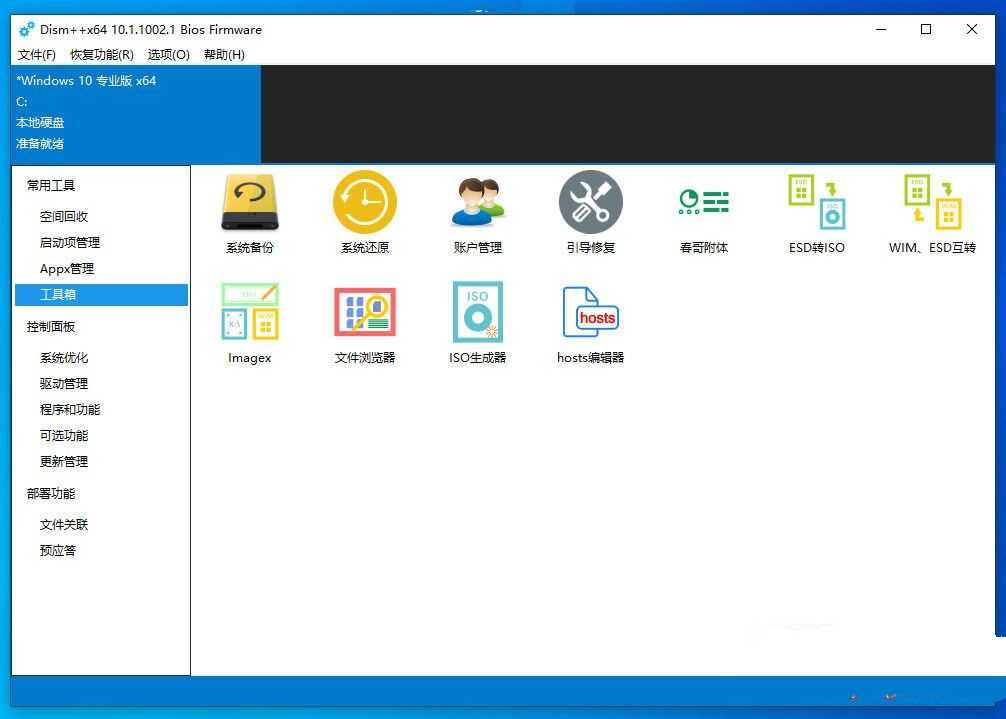This screenshot has height=719, width=1006.
Task: Open the 帮助(H) menu
Action: [x=223, y=55]
